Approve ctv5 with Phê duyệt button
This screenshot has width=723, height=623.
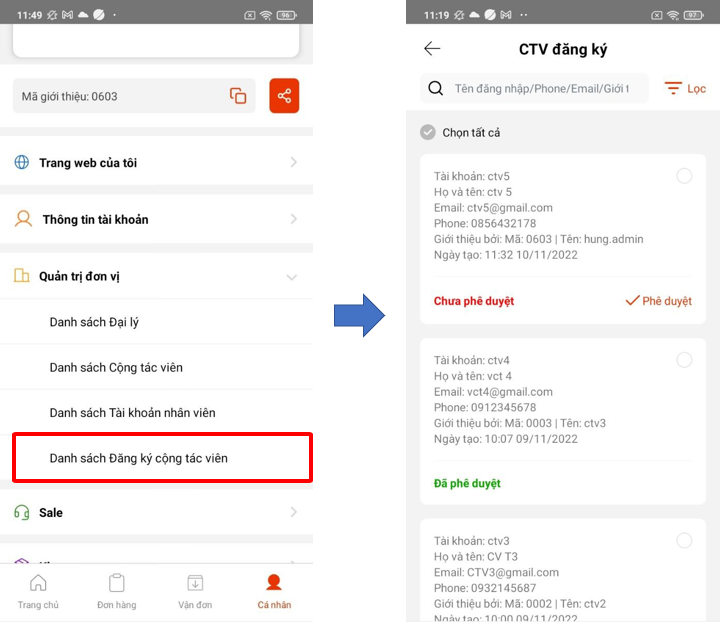coord(658,300)
